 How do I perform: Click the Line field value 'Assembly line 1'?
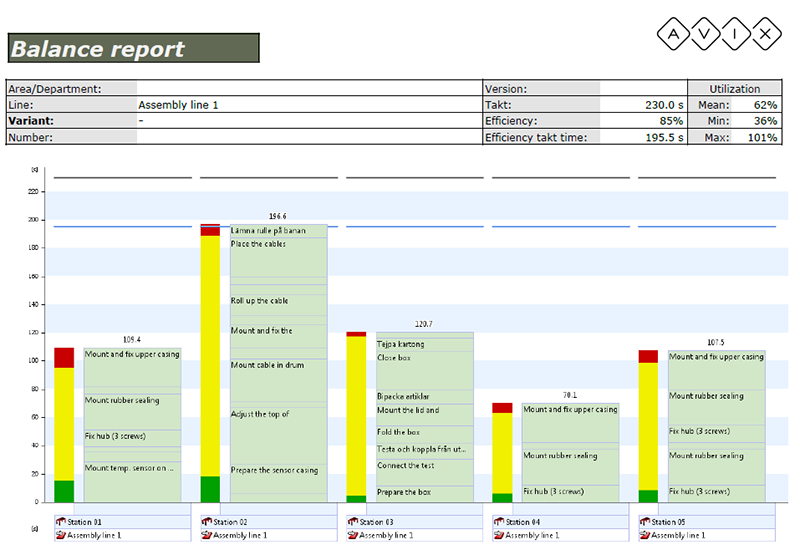coord(178,105)
